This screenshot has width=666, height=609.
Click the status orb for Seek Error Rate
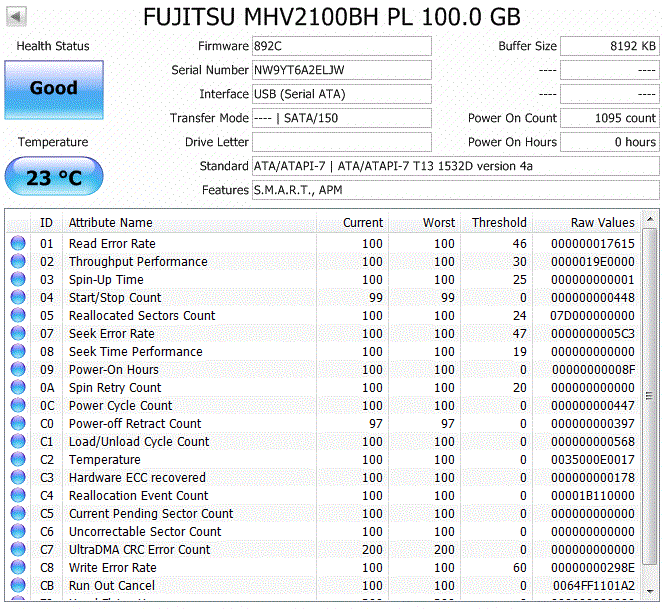click(x=18, y=333)
